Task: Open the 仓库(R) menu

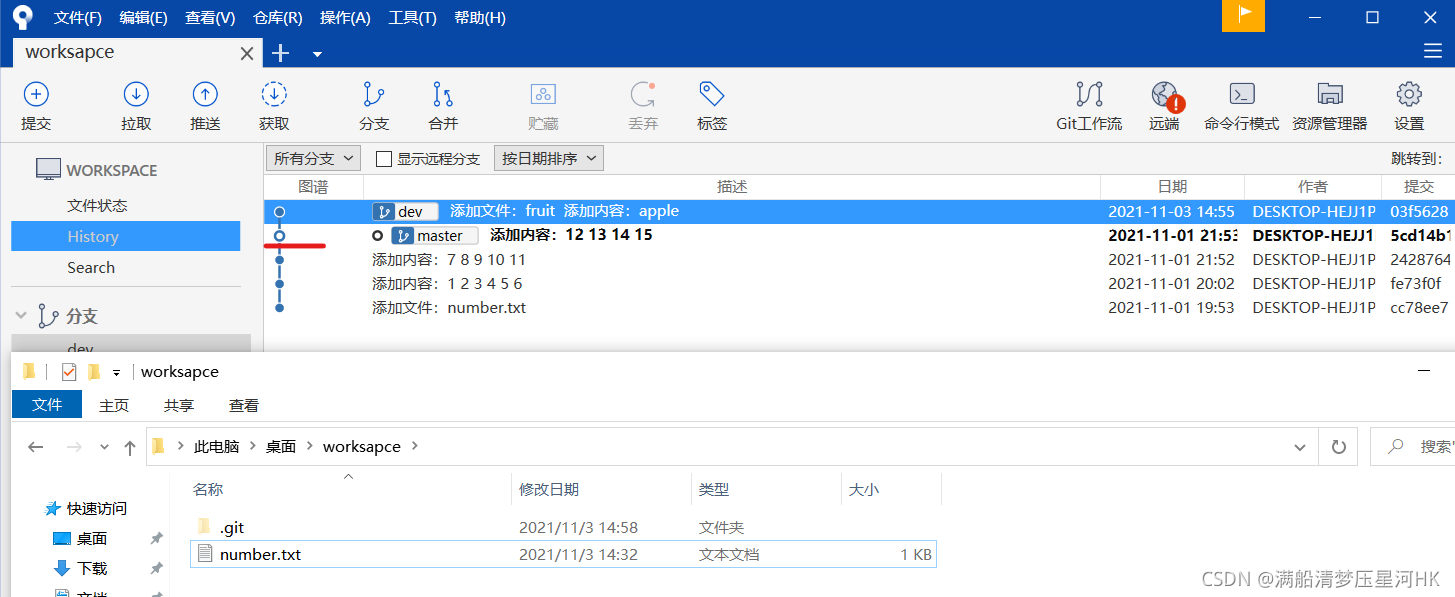Action: click(x=276, y=17)
